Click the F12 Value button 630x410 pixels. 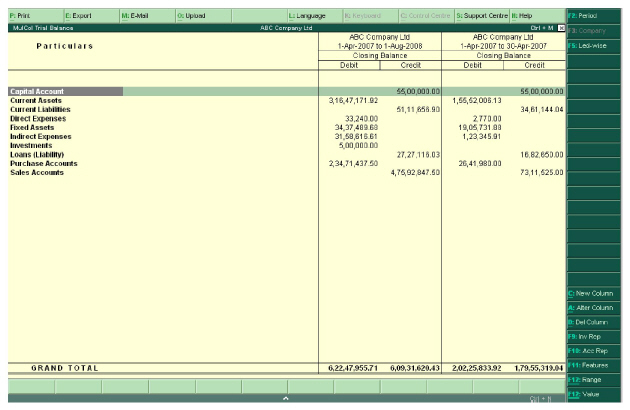[x=593, y=394]
